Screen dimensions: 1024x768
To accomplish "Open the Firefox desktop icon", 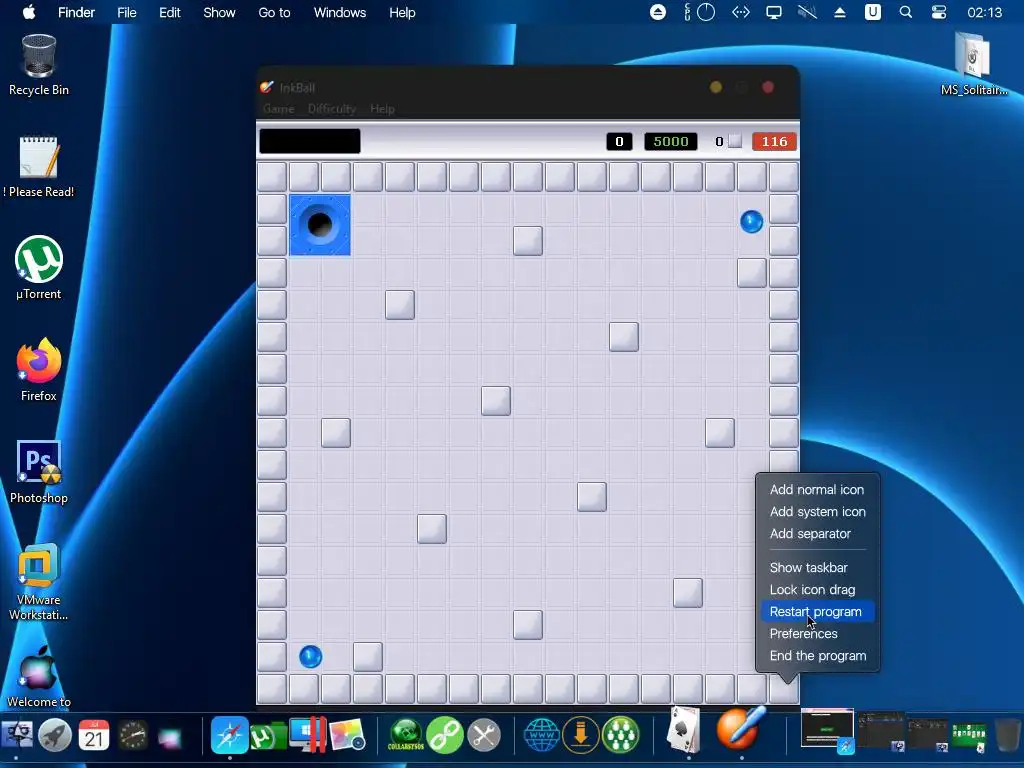I will point(39,370).
